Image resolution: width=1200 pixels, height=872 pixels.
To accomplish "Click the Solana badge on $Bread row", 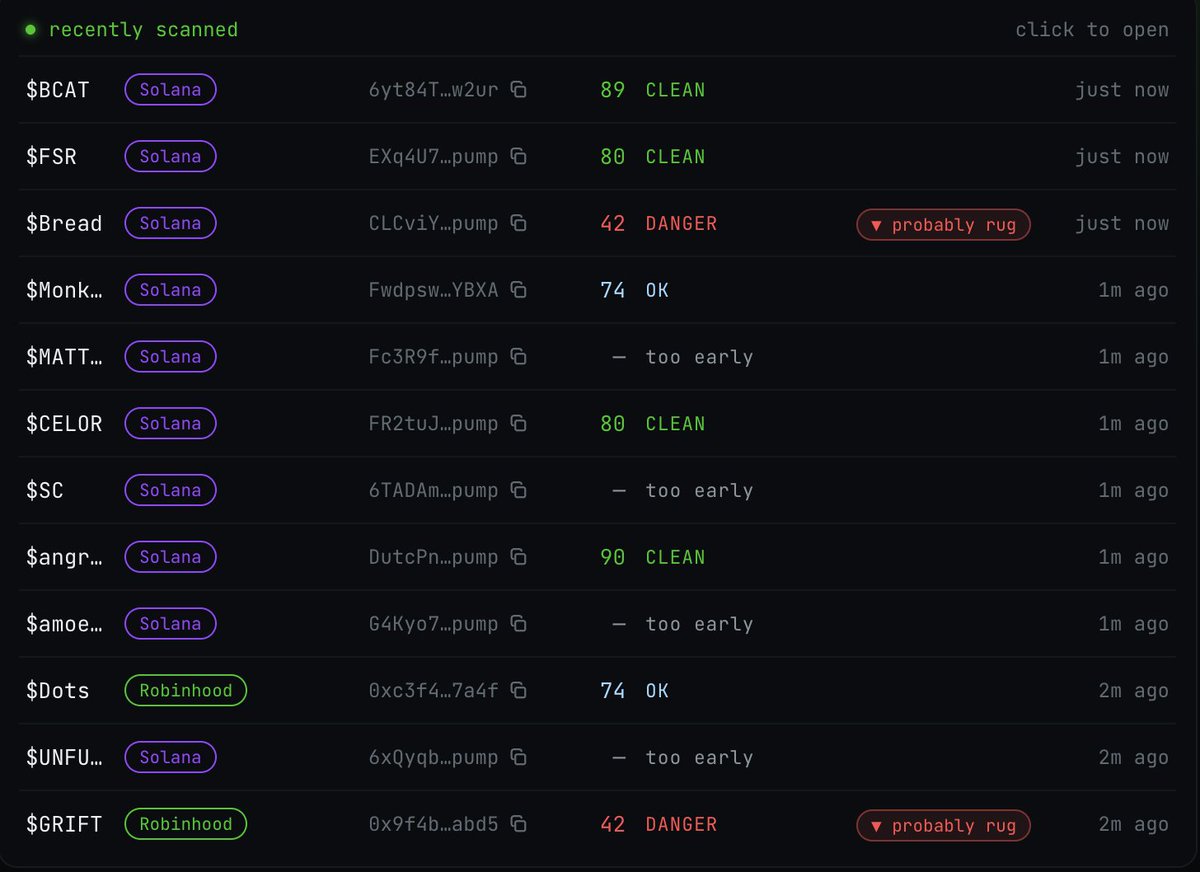I will coord(170,223).
